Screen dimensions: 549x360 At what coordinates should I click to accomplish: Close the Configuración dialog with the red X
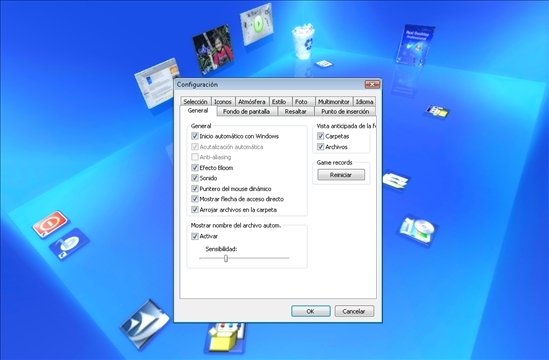point(372,84)
